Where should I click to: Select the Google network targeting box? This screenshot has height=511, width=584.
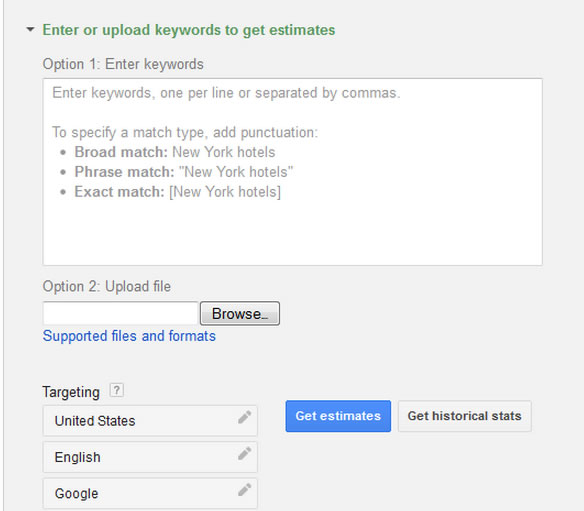150,493
